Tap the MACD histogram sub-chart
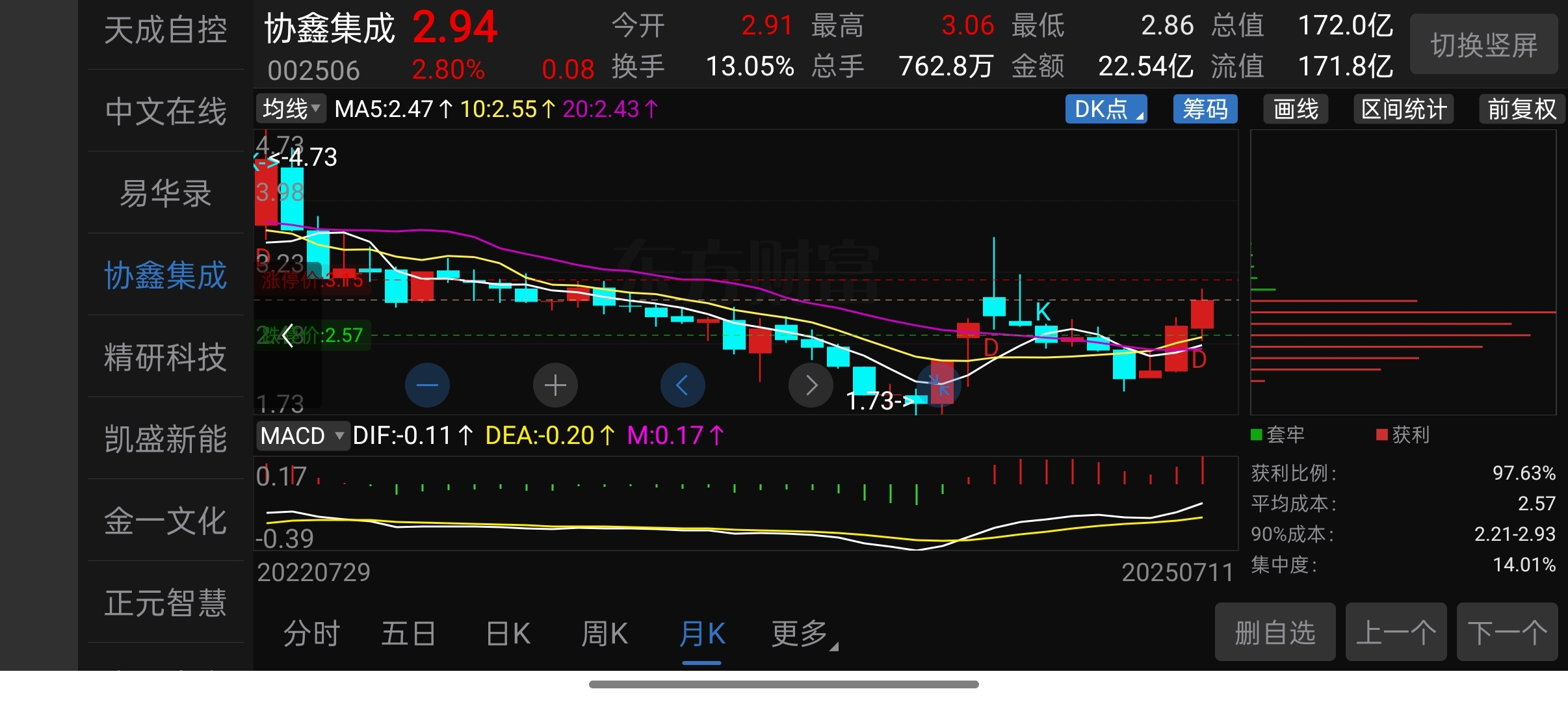Screen dimensions: 1568x702 [x=746, y=503]
